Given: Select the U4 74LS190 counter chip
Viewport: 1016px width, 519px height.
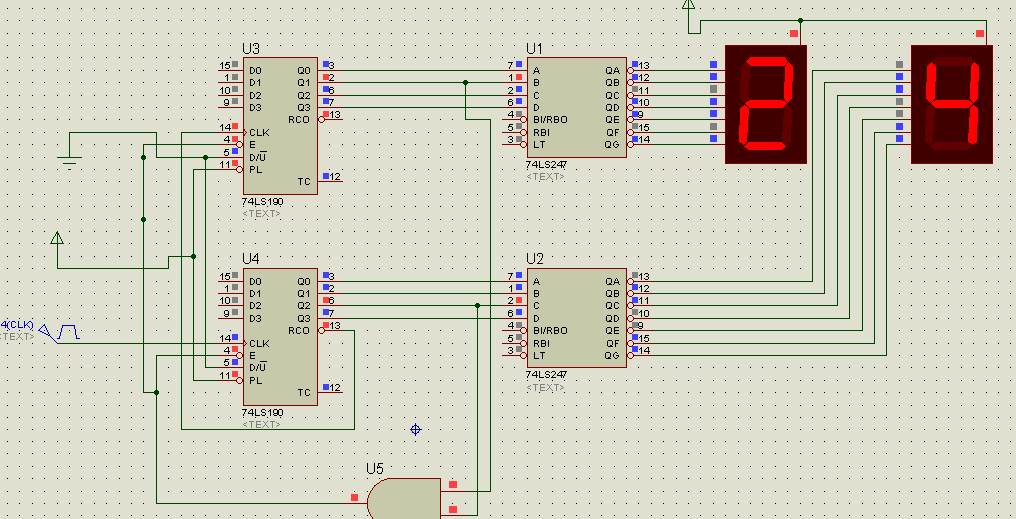Looking at the screenshot, I should click(281, 337).
